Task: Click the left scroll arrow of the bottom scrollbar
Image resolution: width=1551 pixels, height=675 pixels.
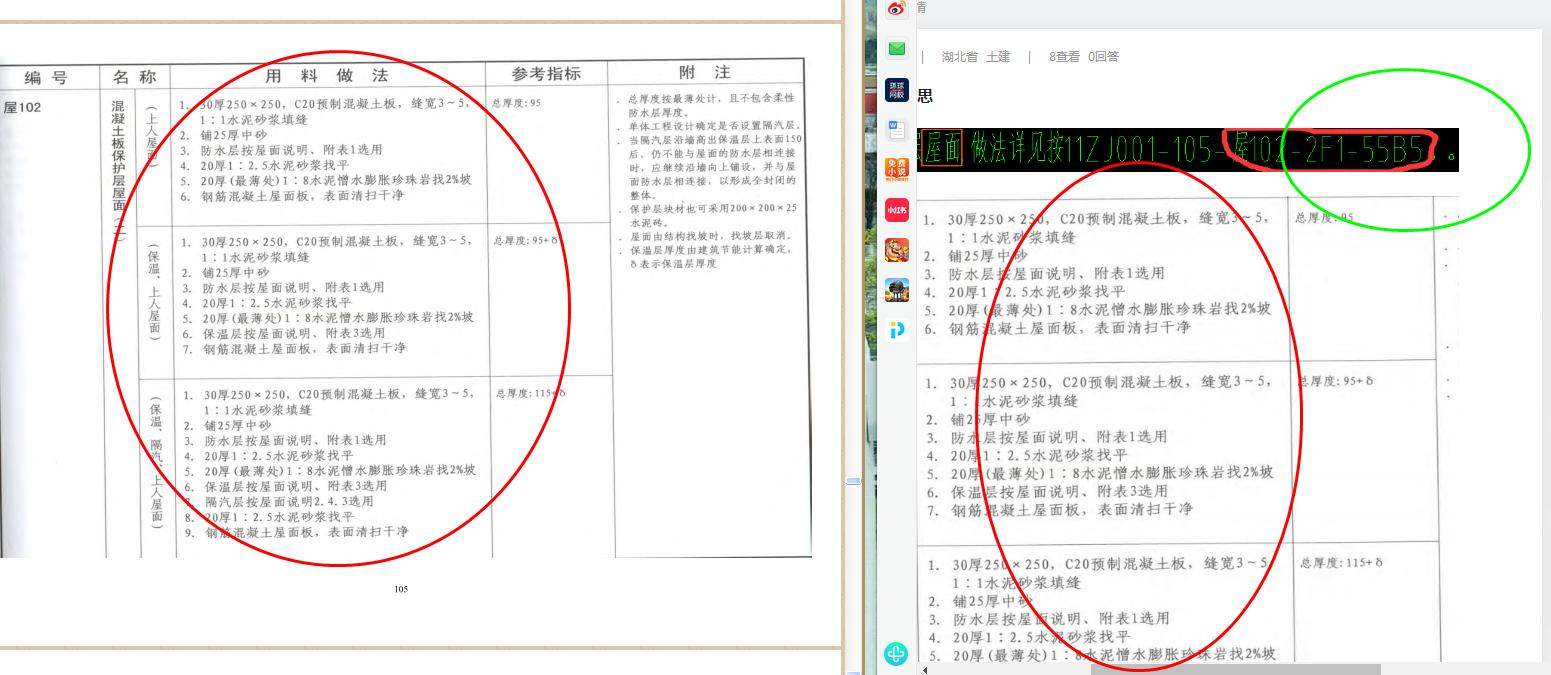Action: pos(924,670)
